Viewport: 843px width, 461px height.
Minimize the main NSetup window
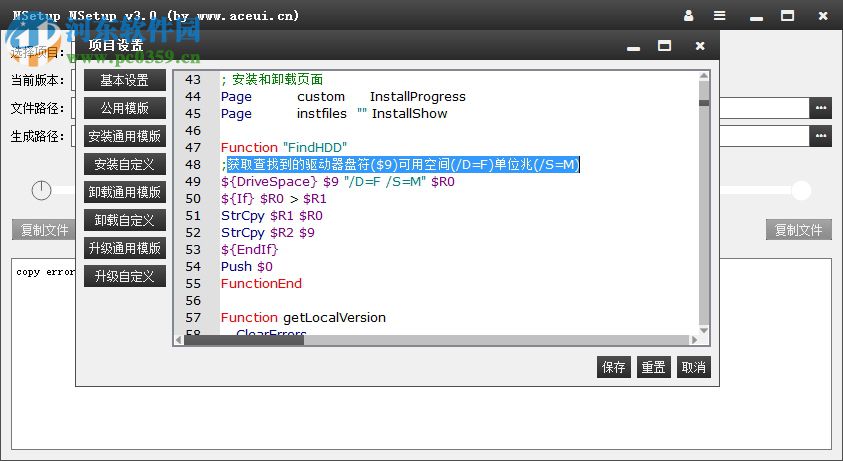[x=756, y=18]
